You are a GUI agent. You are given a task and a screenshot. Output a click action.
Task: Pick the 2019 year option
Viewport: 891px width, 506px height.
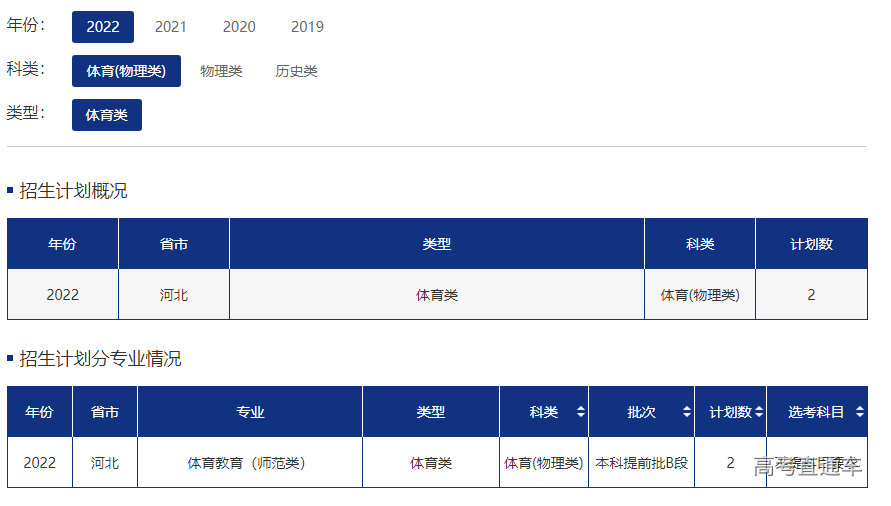pyautogui.click(x=307, y=27)
